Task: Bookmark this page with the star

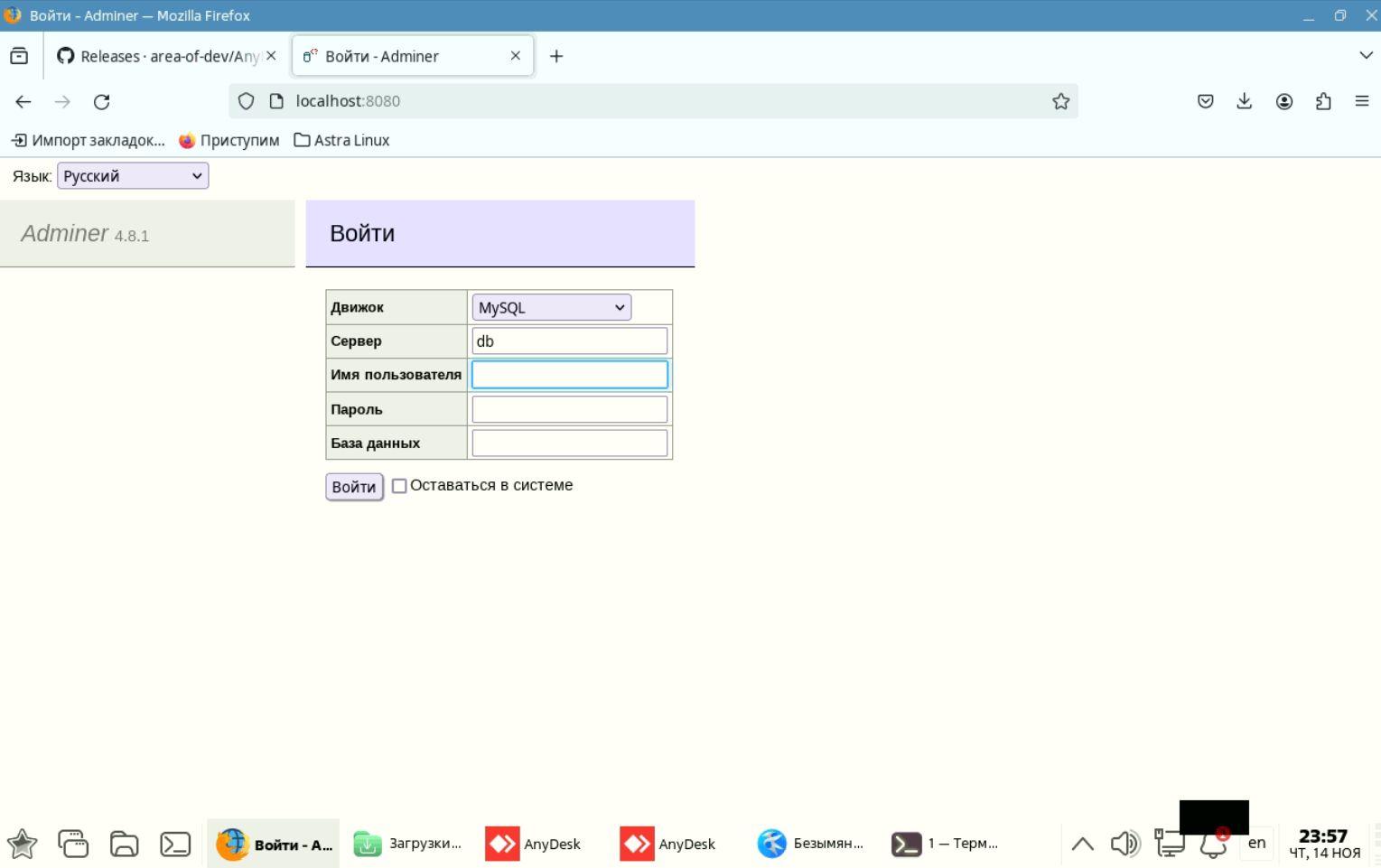Action: tap(1060, 101)
